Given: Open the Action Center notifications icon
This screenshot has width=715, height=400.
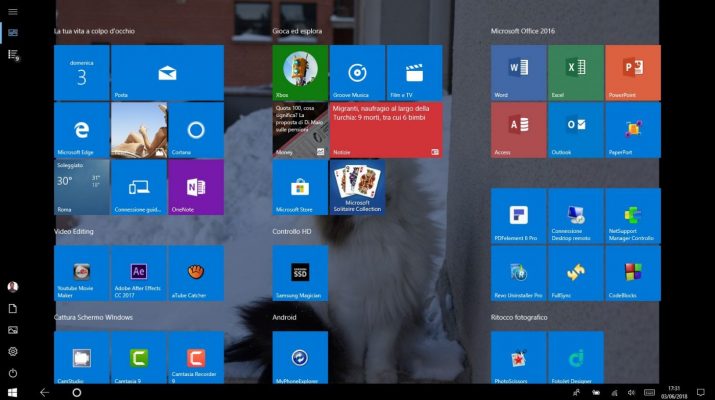Looking at the screenshot, I should coord(700,392).
